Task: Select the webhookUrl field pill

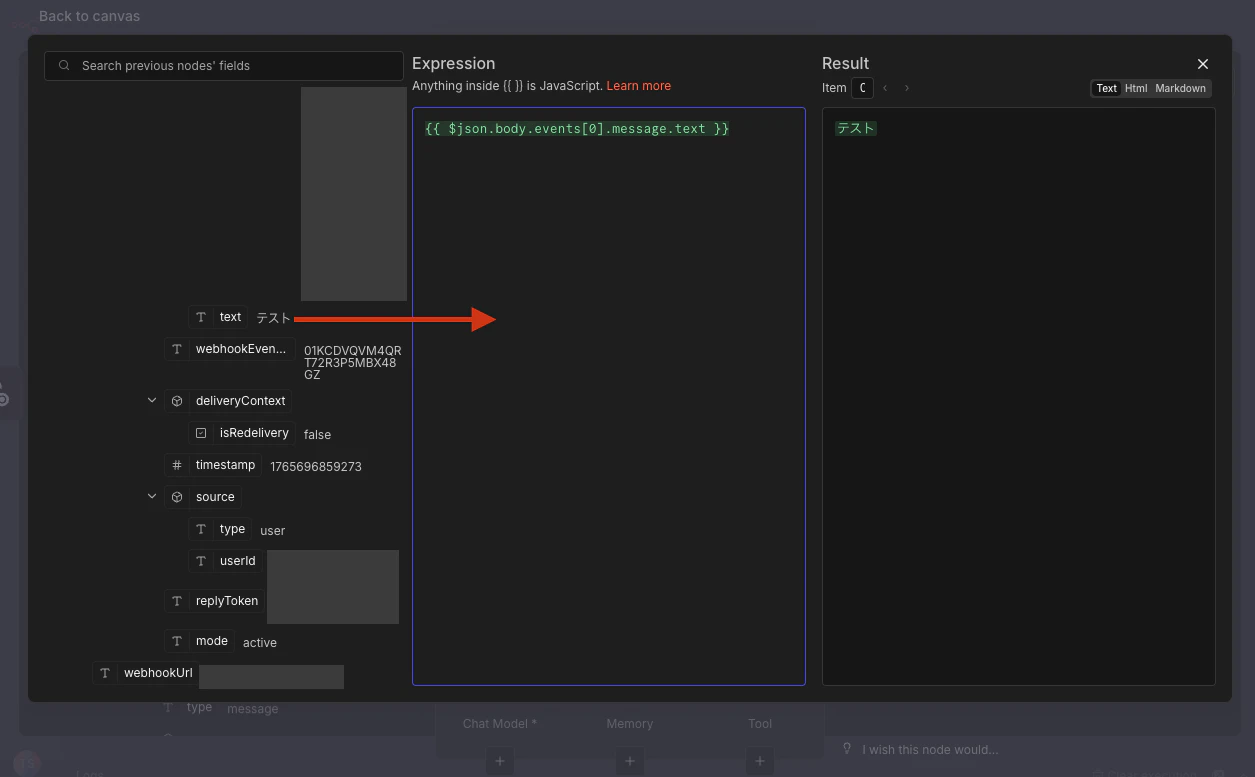Action: (x=146, y=673)
